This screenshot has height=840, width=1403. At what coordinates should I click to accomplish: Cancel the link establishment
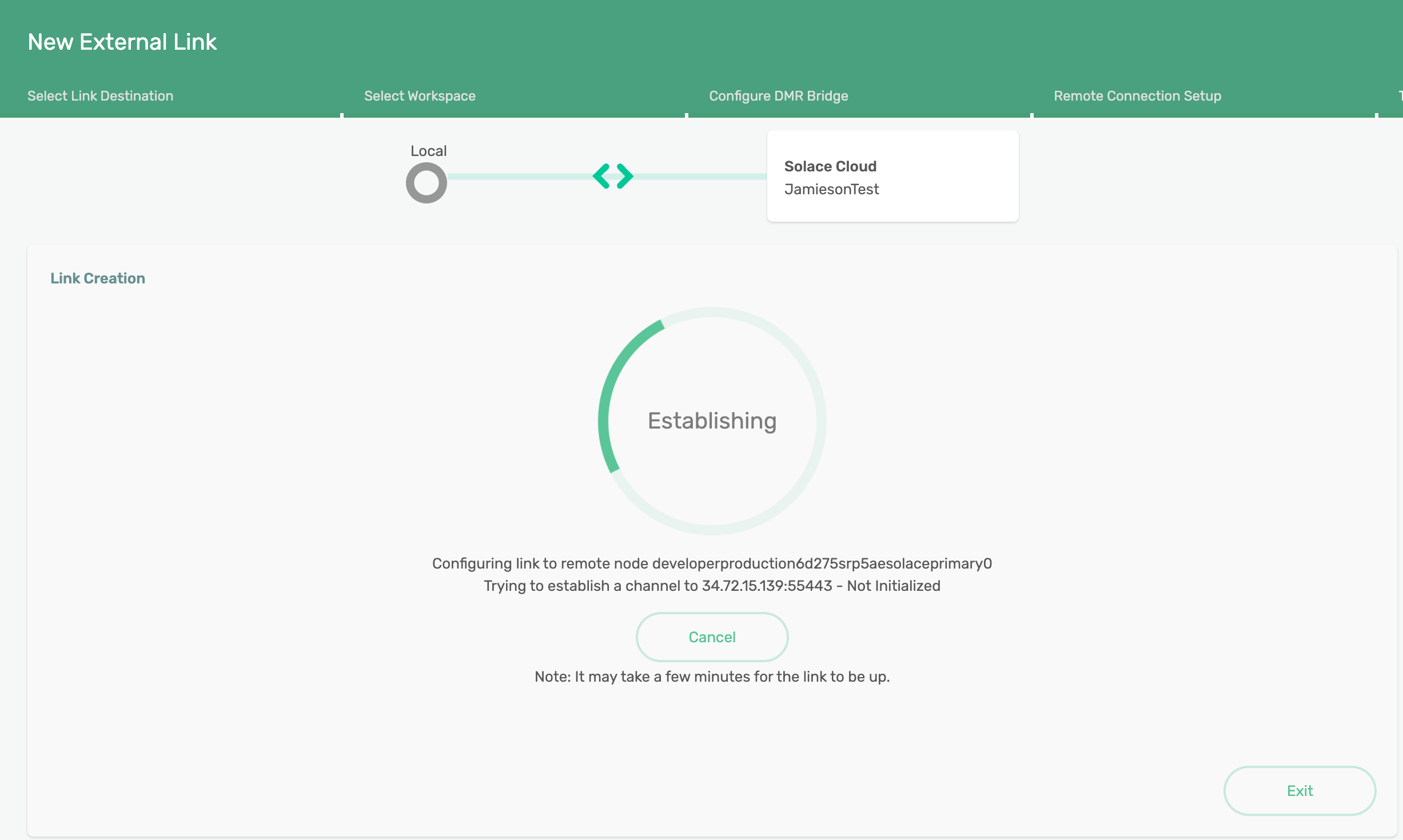click(x=712, y=637)
